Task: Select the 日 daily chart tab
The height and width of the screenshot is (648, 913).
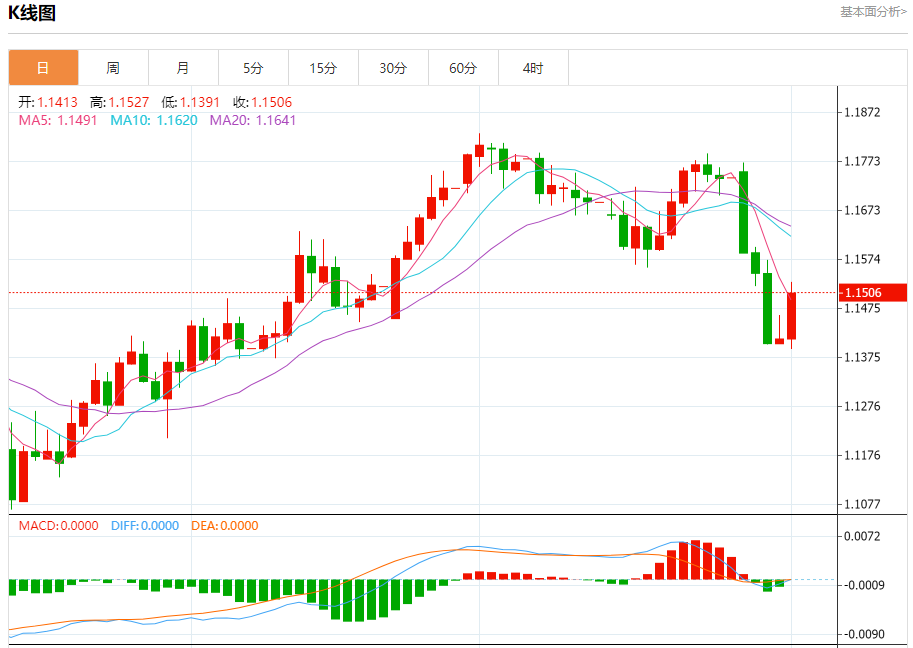Action: [x=43, y=68]
